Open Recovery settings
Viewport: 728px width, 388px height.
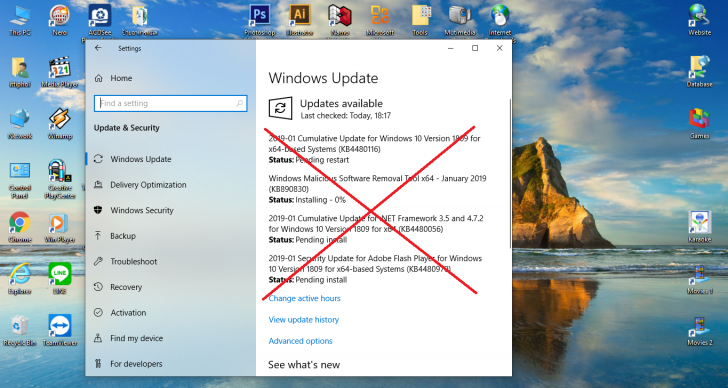pos(170,287)
